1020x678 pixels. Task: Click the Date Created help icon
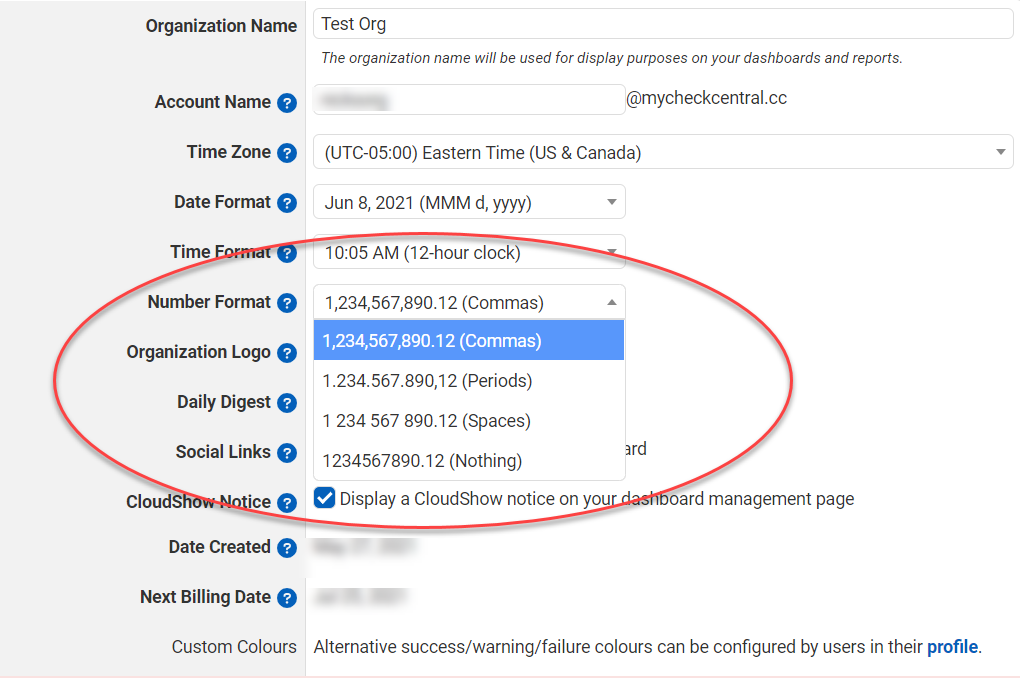click(x=287, y=548)
